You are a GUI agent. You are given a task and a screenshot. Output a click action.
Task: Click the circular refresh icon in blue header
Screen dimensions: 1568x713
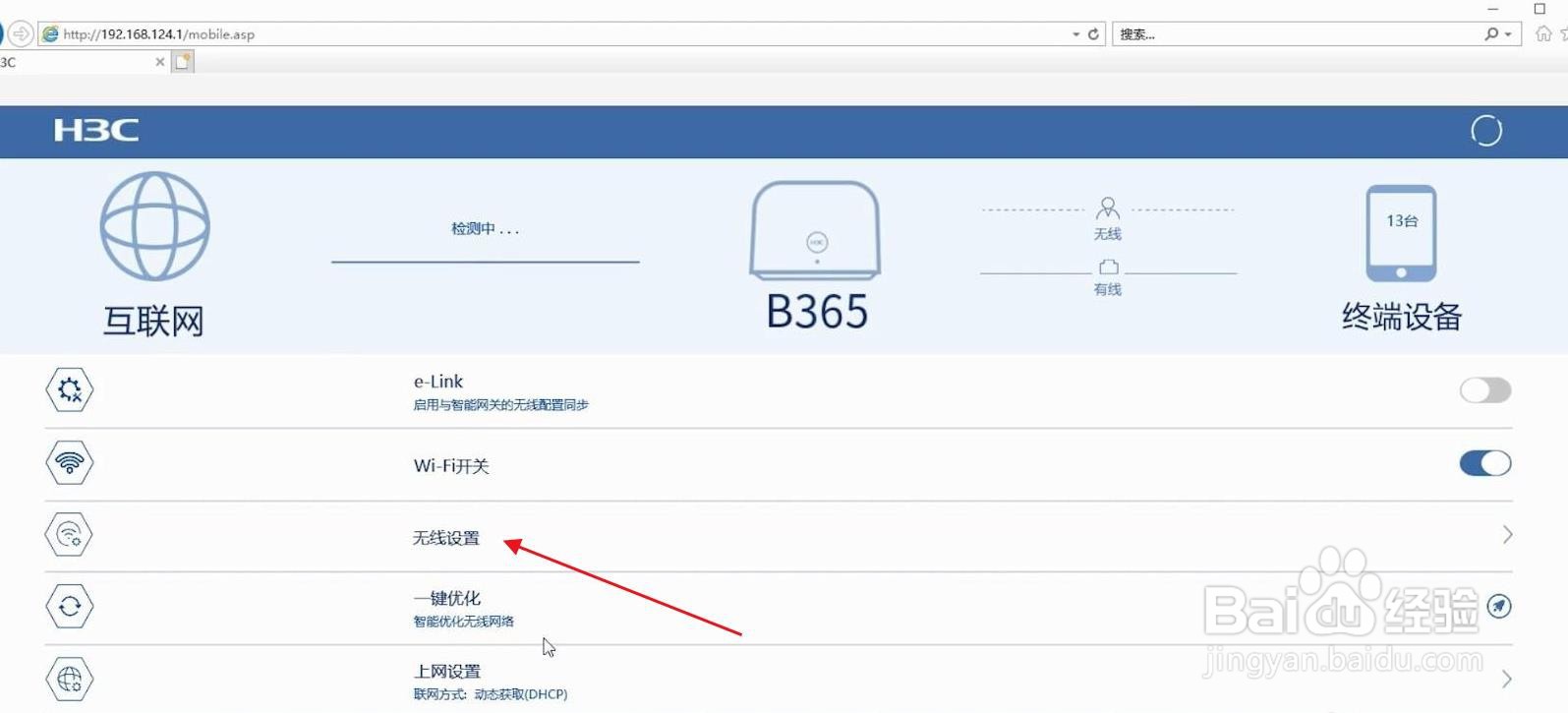click(1485, 130)
